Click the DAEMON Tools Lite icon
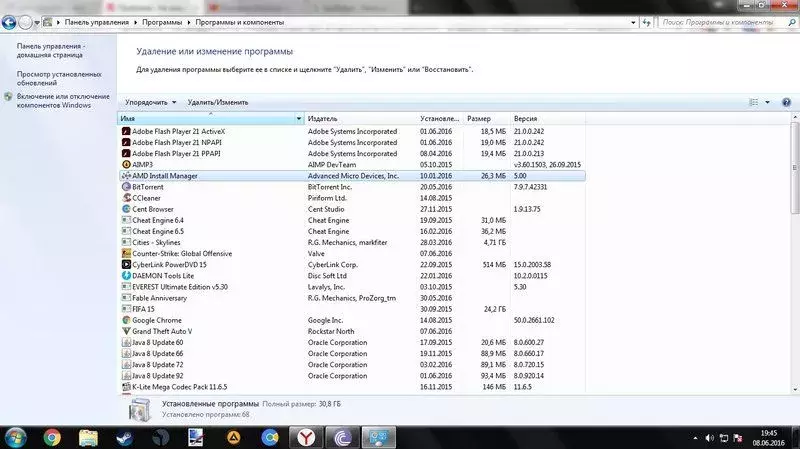This screenshot has width=800, height=449. (126, 276)
